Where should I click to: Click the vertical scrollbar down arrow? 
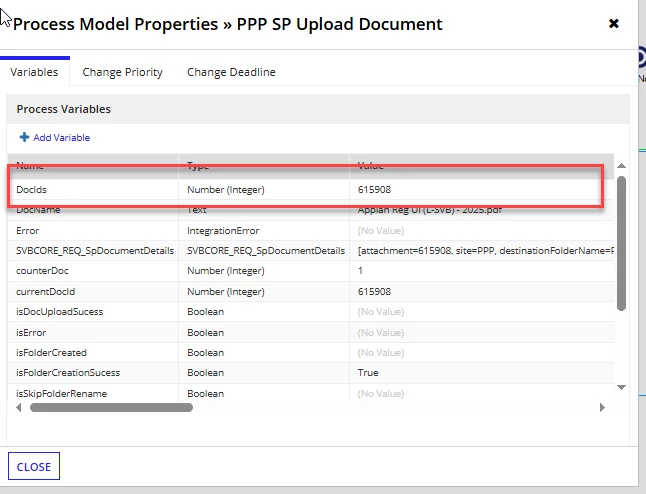coord(621,387)
